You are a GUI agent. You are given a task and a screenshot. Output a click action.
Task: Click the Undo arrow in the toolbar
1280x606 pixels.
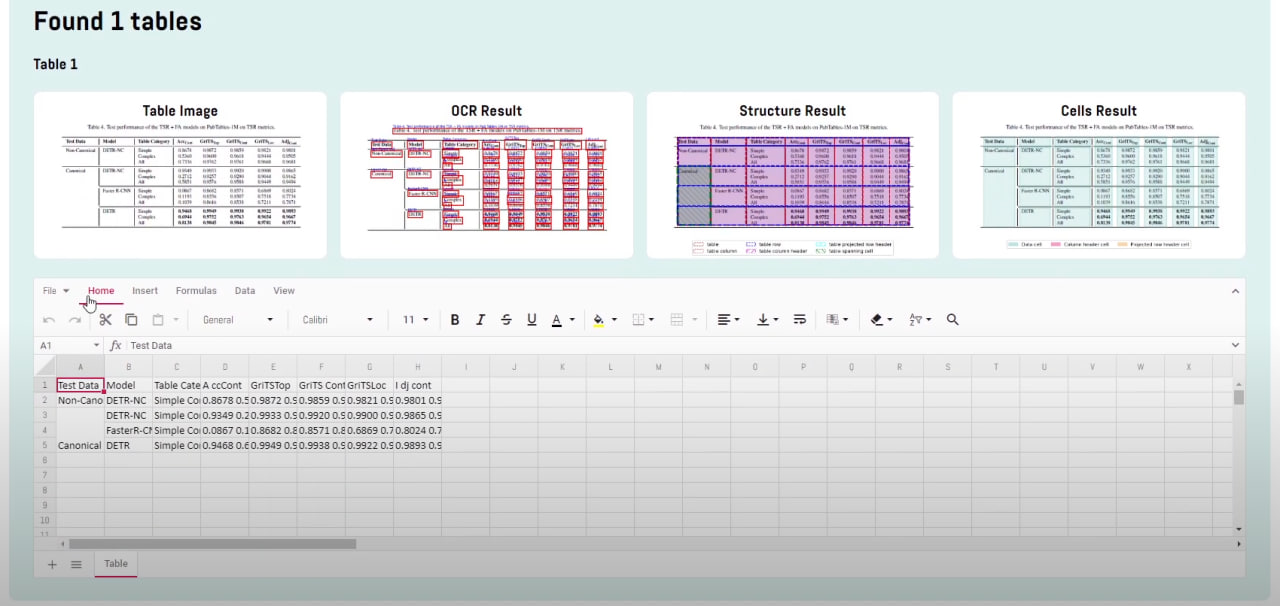pyautogui.click(x=49, y=320)
